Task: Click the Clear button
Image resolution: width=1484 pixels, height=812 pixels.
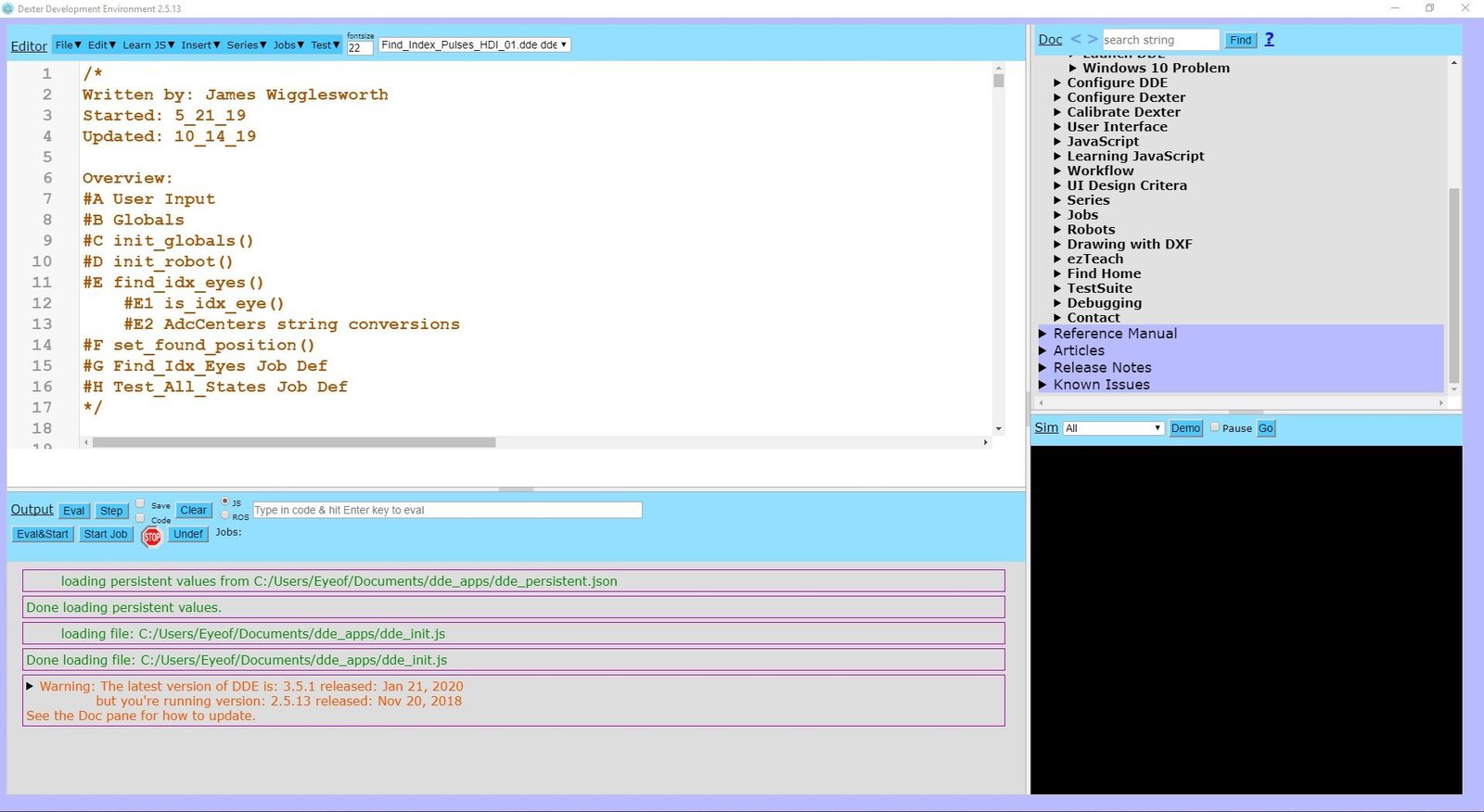Action: pos(194,510)
